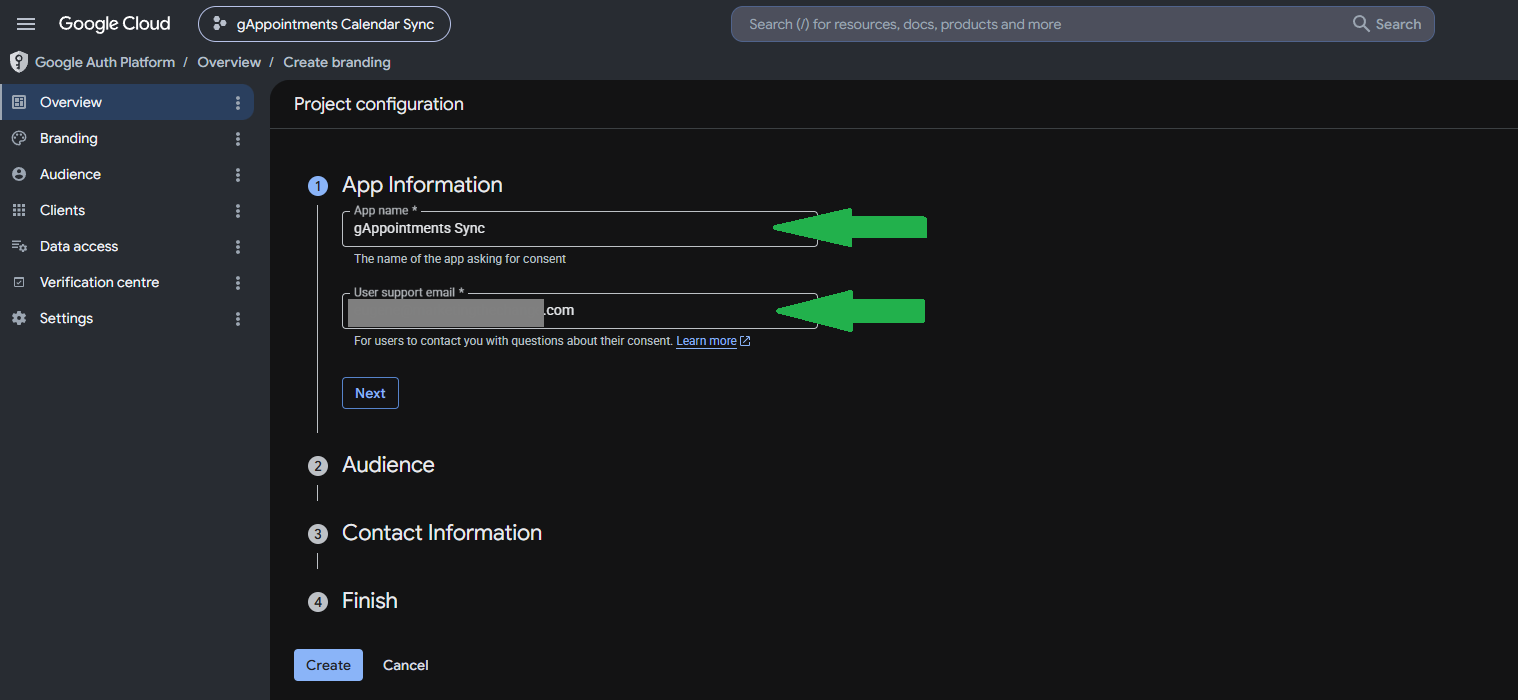Click the Data access list-gear icon
The width and height of the screenshot is (1518, 700).
[18, 246]
